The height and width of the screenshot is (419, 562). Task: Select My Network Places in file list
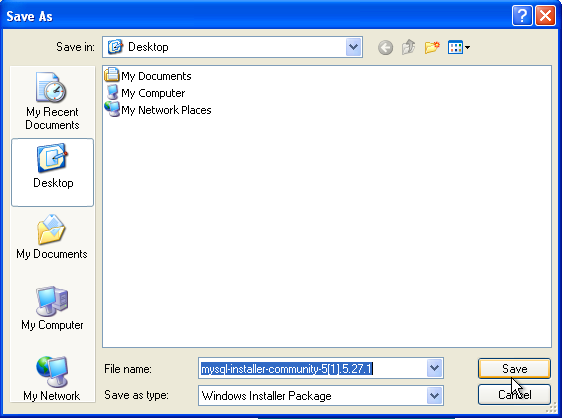click(158, 110)
